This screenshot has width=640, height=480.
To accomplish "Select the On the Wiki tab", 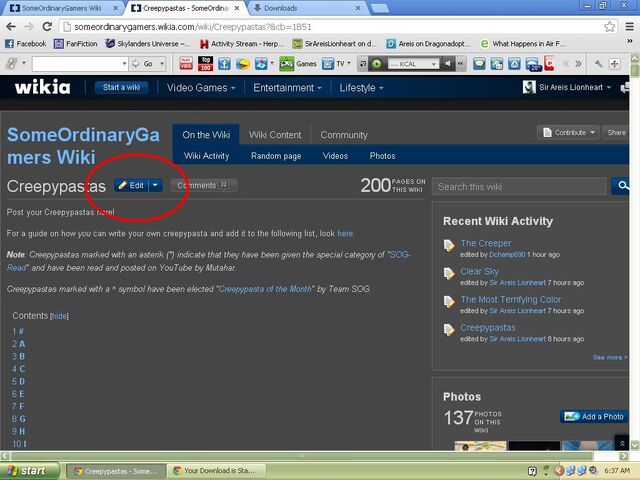I will tap(206, 135).
